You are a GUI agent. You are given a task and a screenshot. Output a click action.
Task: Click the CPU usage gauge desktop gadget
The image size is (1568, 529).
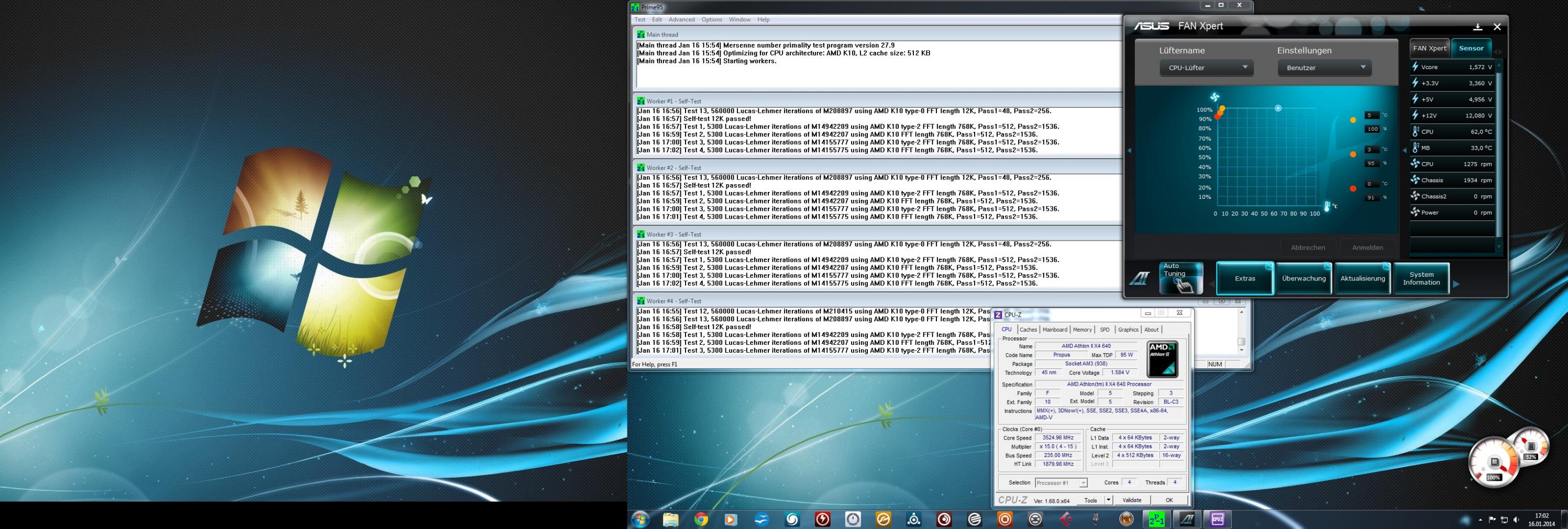tap(1493, 463)
